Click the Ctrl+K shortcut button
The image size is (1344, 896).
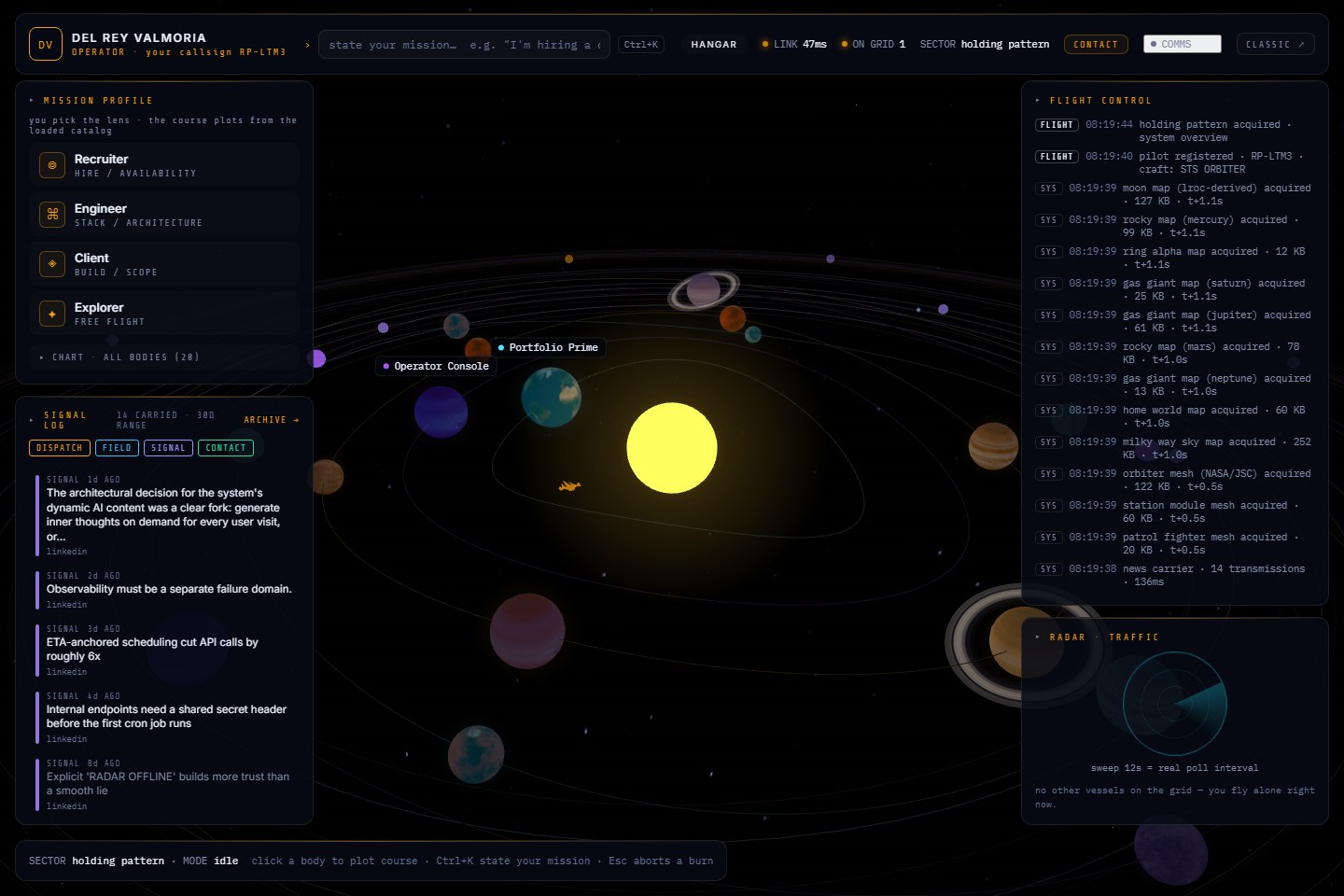(x=641, y=45)
